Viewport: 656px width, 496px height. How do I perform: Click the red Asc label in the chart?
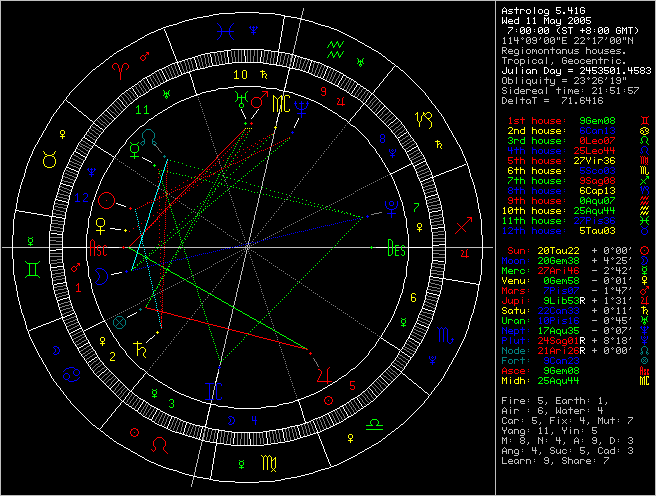pos(99,246)
